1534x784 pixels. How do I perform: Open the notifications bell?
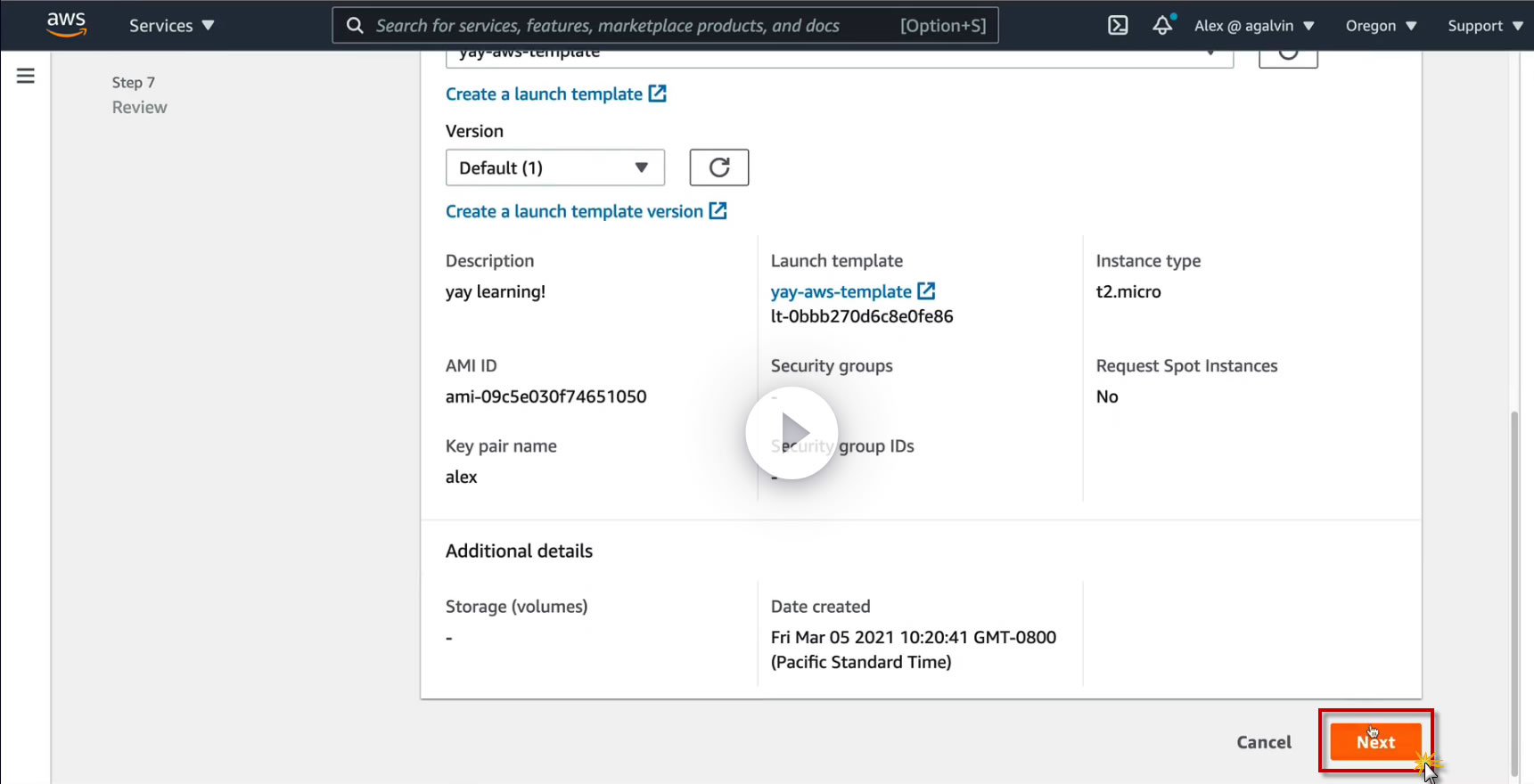pyautogui.click(x=1162, y=26)
